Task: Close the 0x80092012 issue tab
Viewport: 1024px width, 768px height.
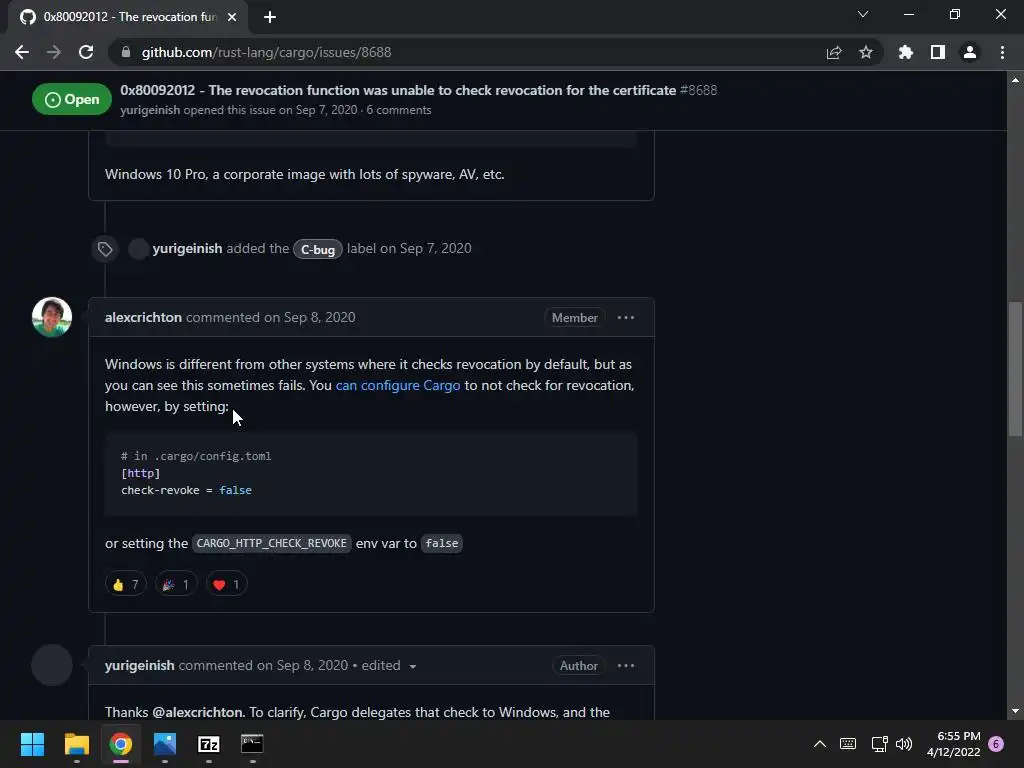Action: point(232,17)
